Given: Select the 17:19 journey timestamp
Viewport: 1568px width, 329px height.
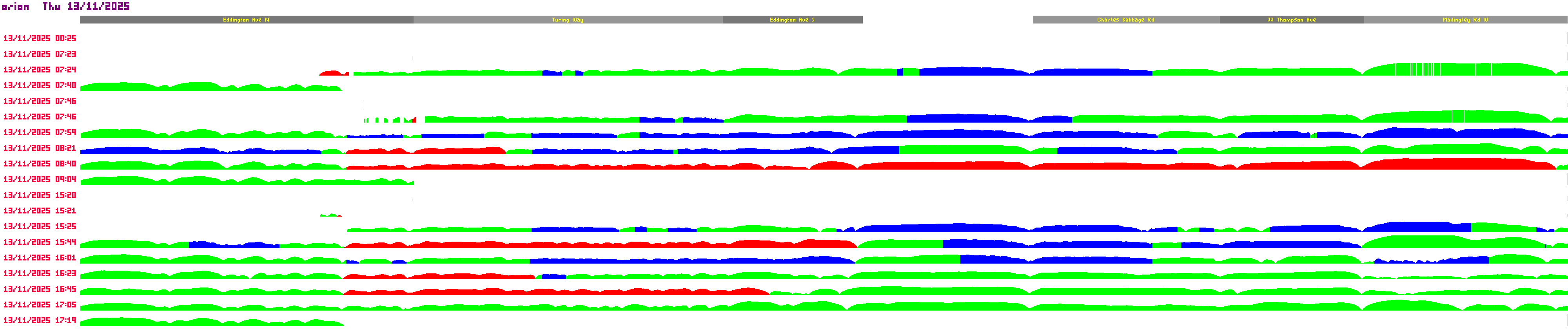Looking at the screenshot, I should pyautogui.click(x=40, y=320).
